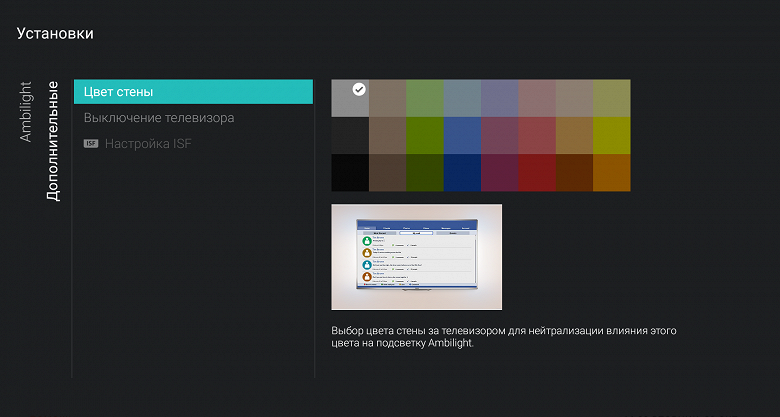This screenshot has width=780, height=417.
Task: Switch to the Ambilight vertical tab
Action: pyautogui.click(x=27, y=111)
